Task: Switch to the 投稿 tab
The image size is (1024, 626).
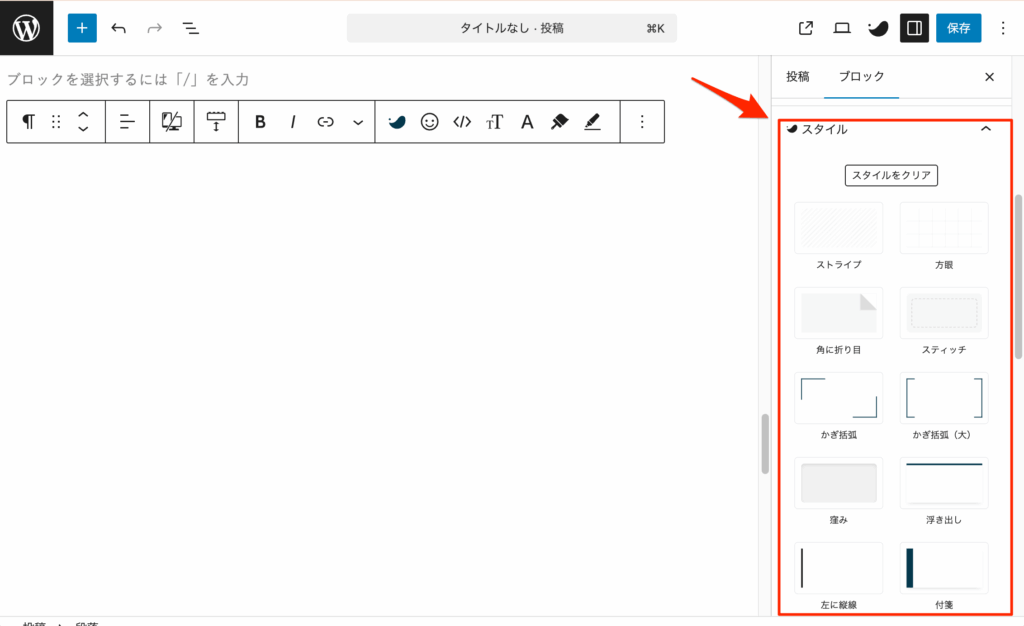Action: tap(797, 77)
